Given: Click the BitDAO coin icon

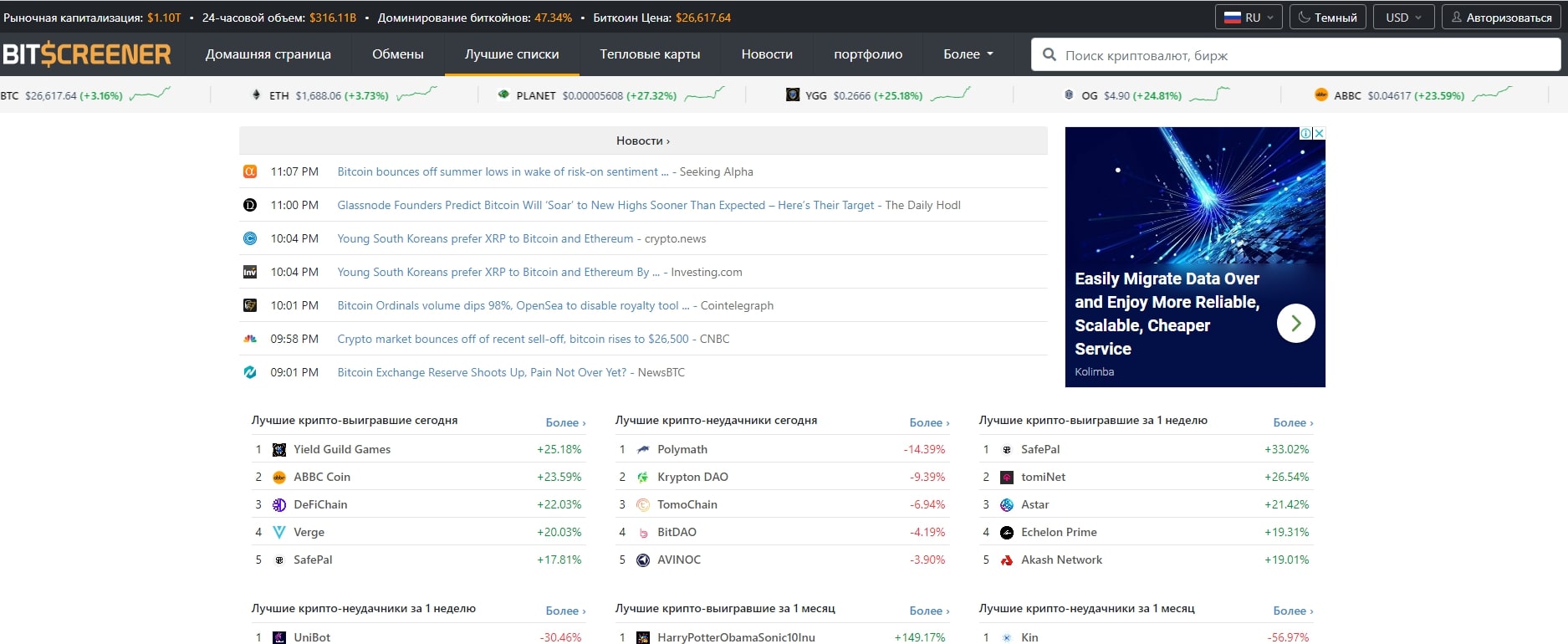Looking at the screenshot, I should 643,533.
